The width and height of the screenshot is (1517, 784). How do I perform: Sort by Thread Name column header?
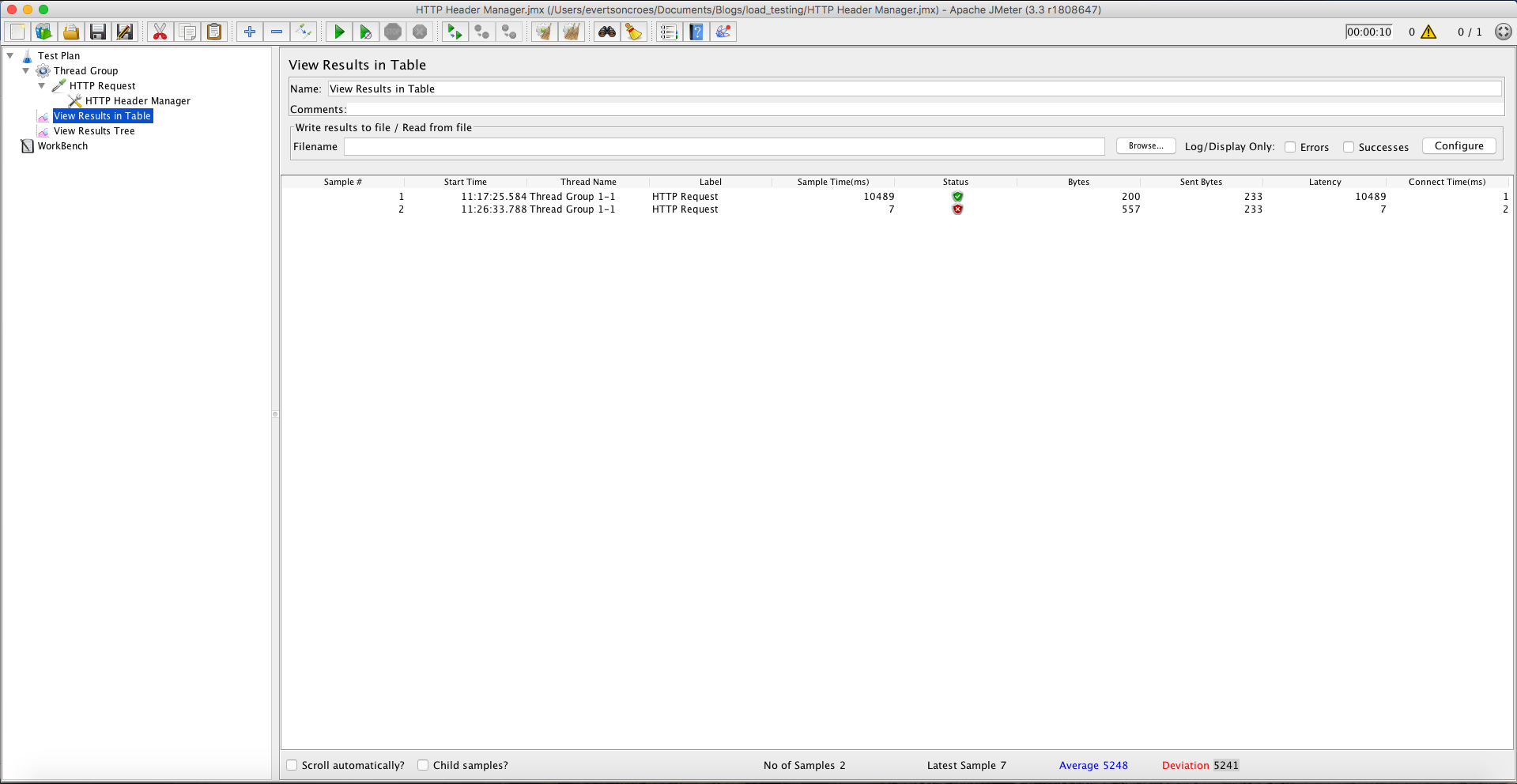tap(588, 182)
